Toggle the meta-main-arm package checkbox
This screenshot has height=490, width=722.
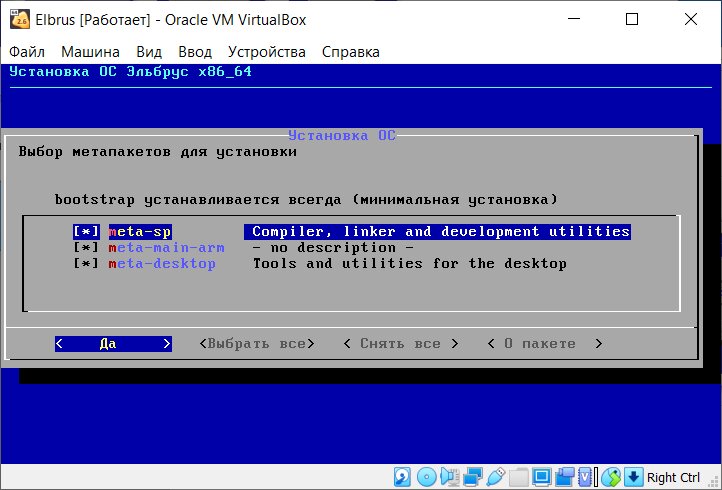coord(86,247)
